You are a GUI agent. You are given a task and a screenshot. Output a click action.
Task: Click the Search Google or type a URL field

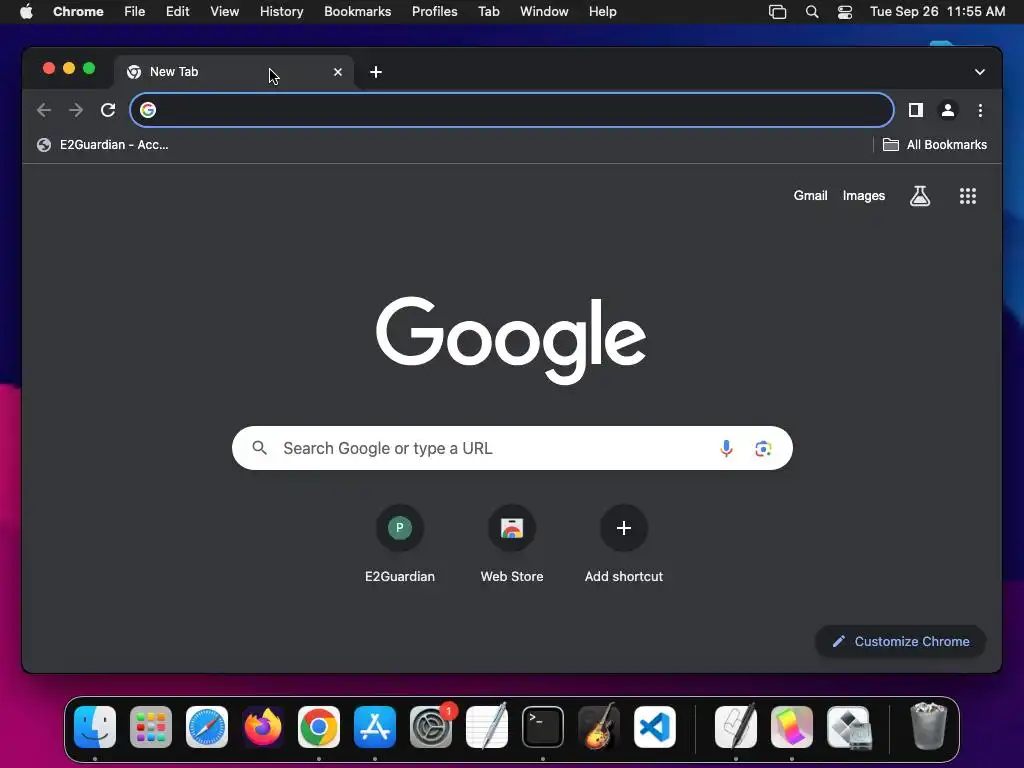click(x=512, y=448)
